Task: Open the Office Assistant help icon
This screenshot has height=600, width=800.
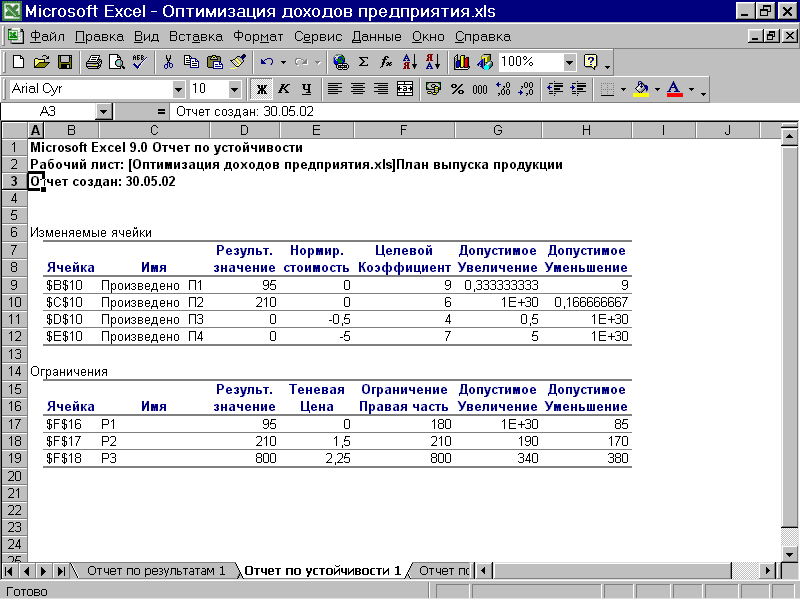Action: coord(590,62)
